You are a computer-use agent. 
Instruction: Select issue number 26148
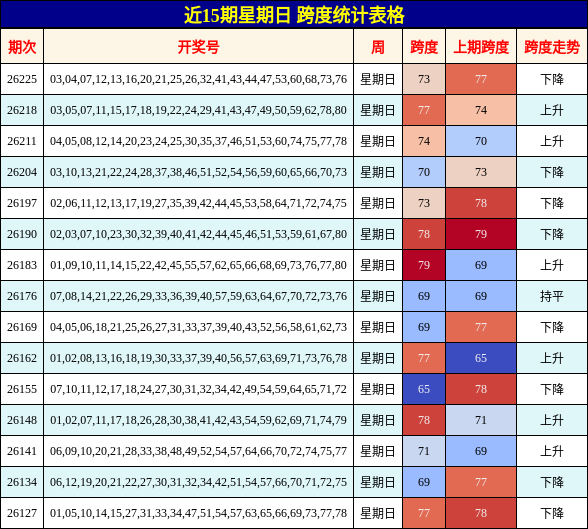(22, 420)
